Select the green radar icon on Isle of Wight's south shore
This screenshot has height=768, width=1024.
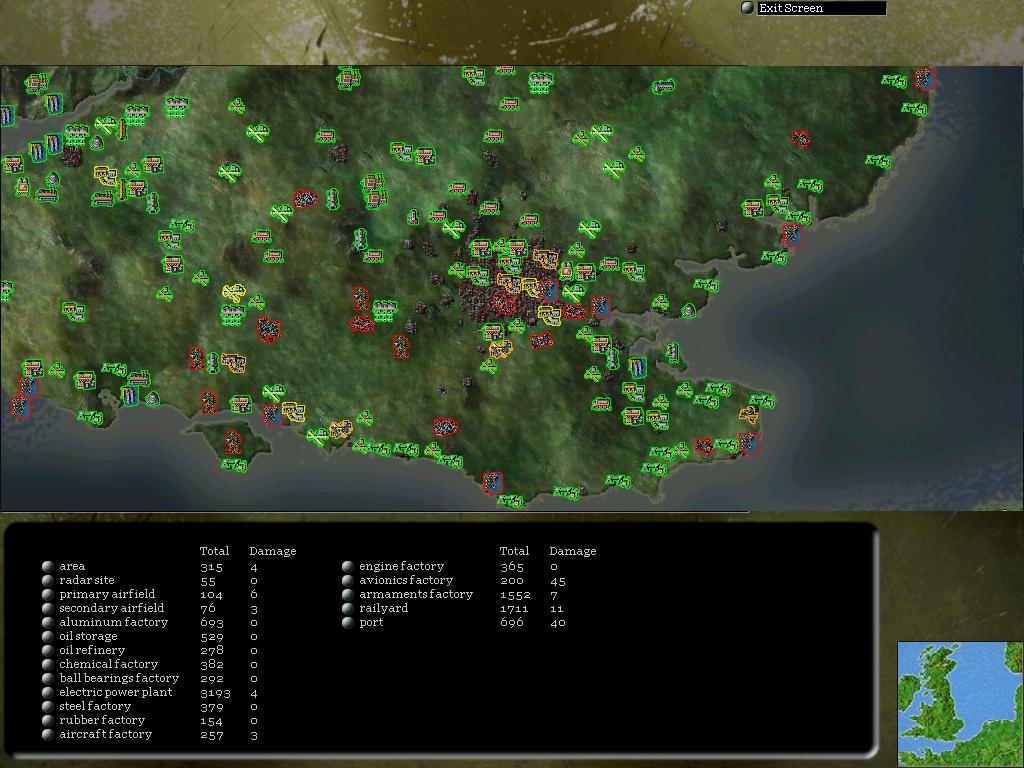pyautogui.click(x=234, y=465)
